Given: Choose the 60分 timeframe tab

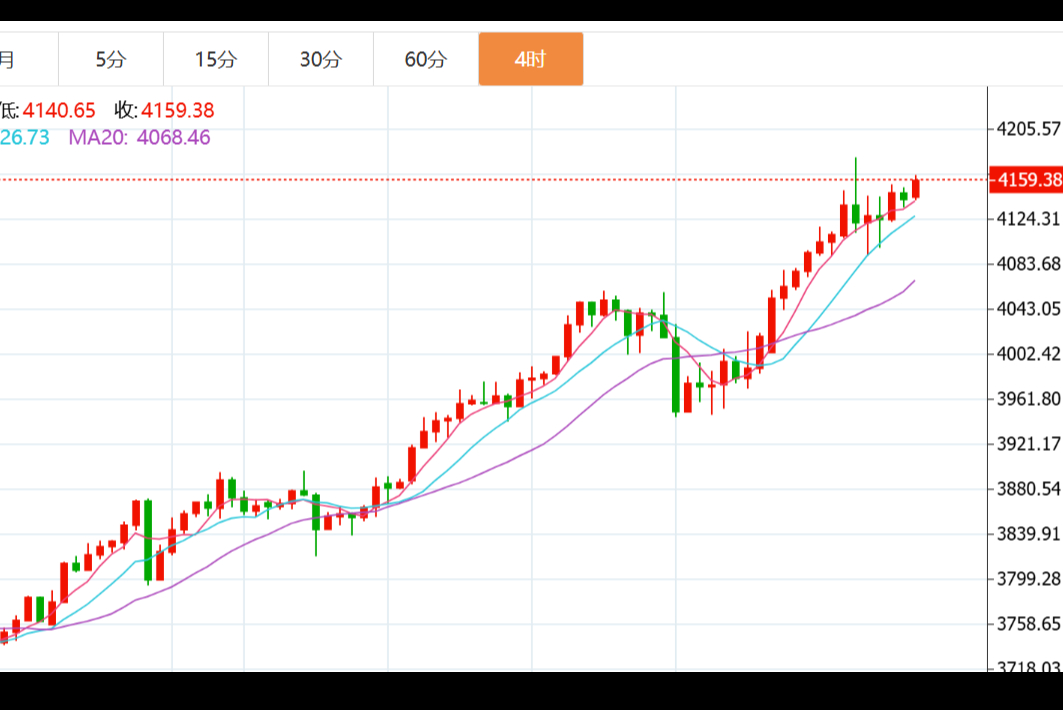Looking at the screenshot, I should [x=426, y=59].
